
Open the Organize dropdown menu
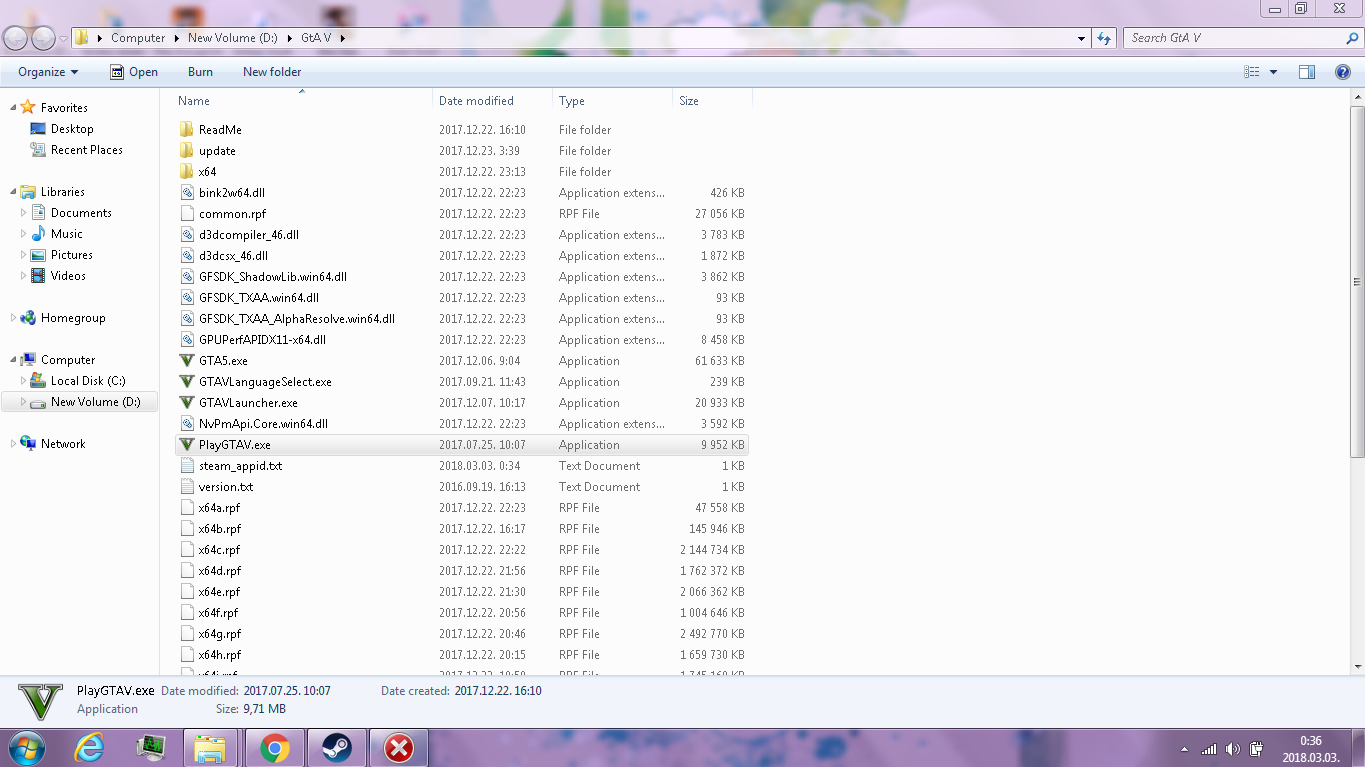click(48, 72)
